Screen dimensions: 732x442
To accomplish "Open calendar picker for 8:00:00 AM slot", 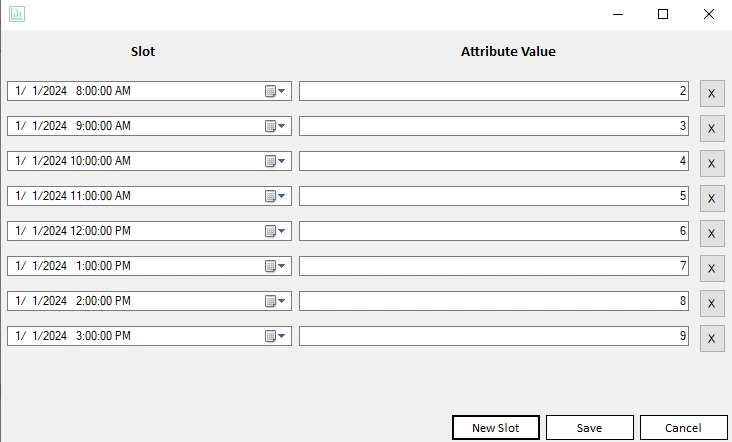I will (x=275, y=91).
